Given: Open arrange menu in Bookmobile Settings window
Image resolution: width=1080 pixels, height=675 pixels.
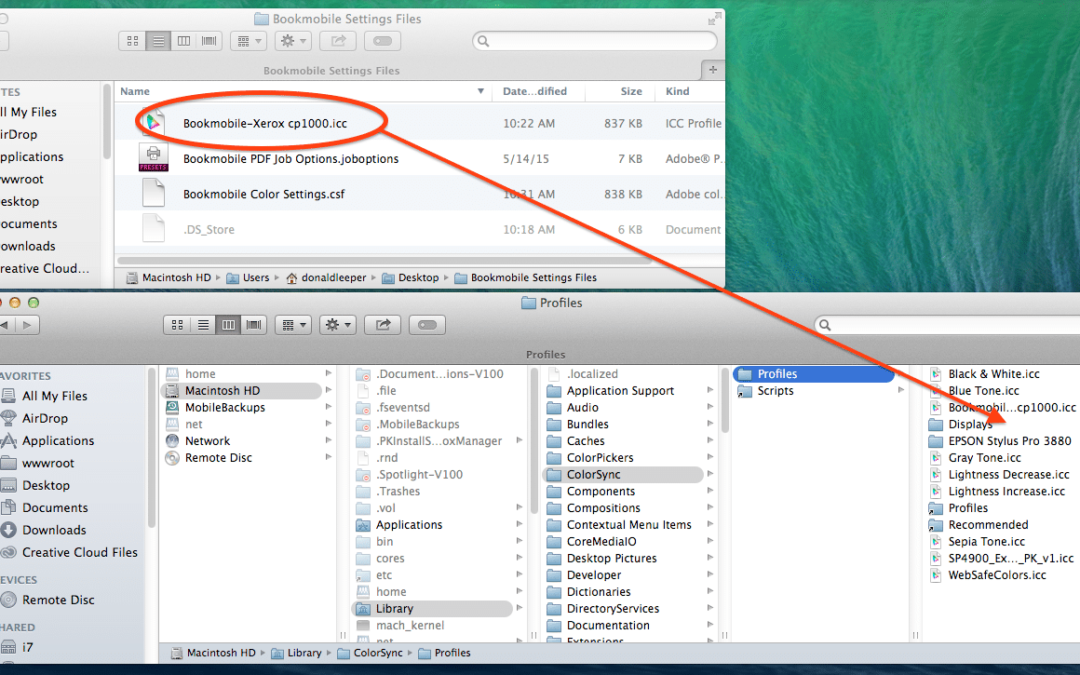Looking at the screenshot, I should [249, 41].
